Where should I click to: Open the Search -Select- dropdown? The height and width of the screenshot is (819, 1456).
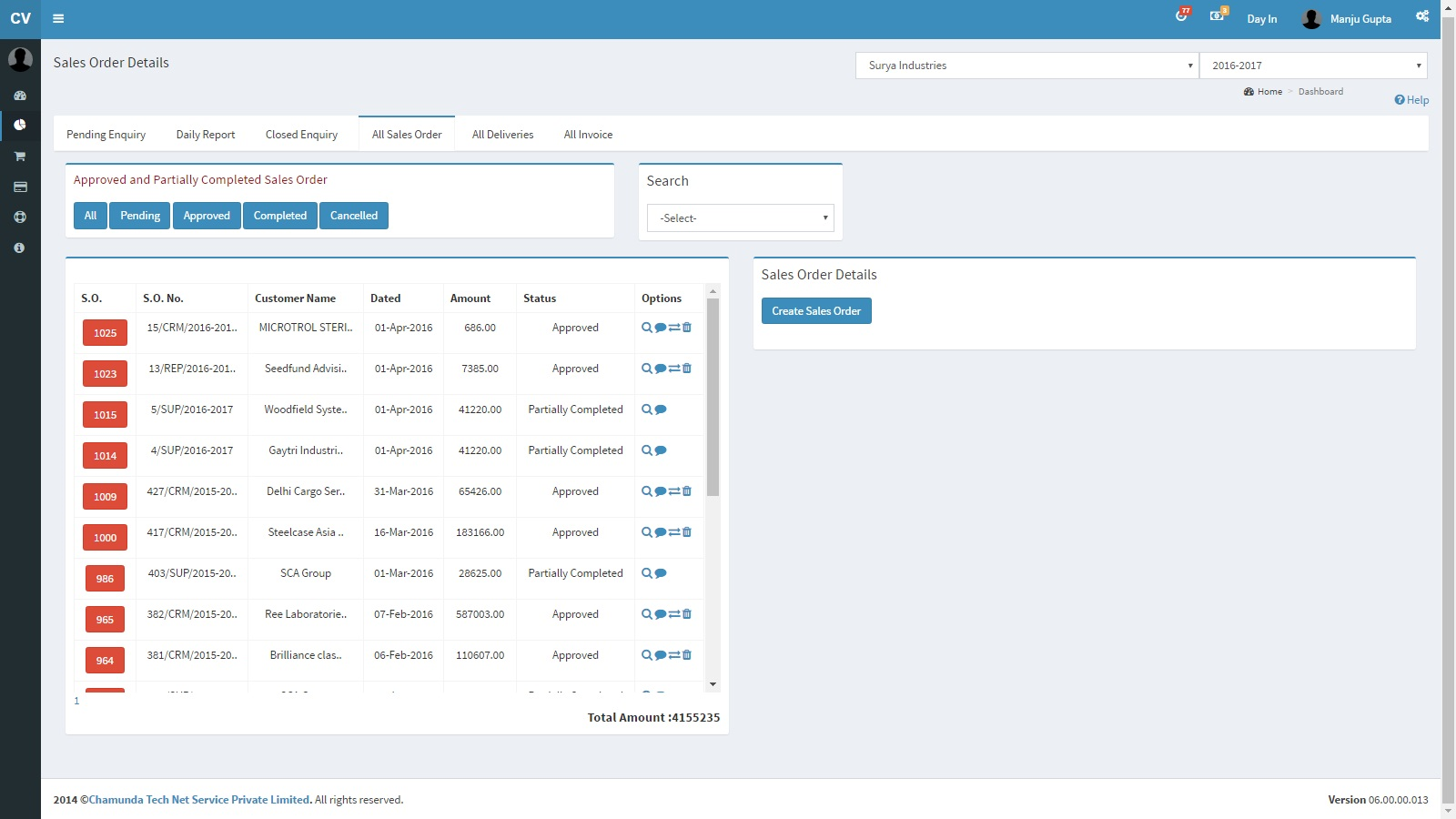740,218
